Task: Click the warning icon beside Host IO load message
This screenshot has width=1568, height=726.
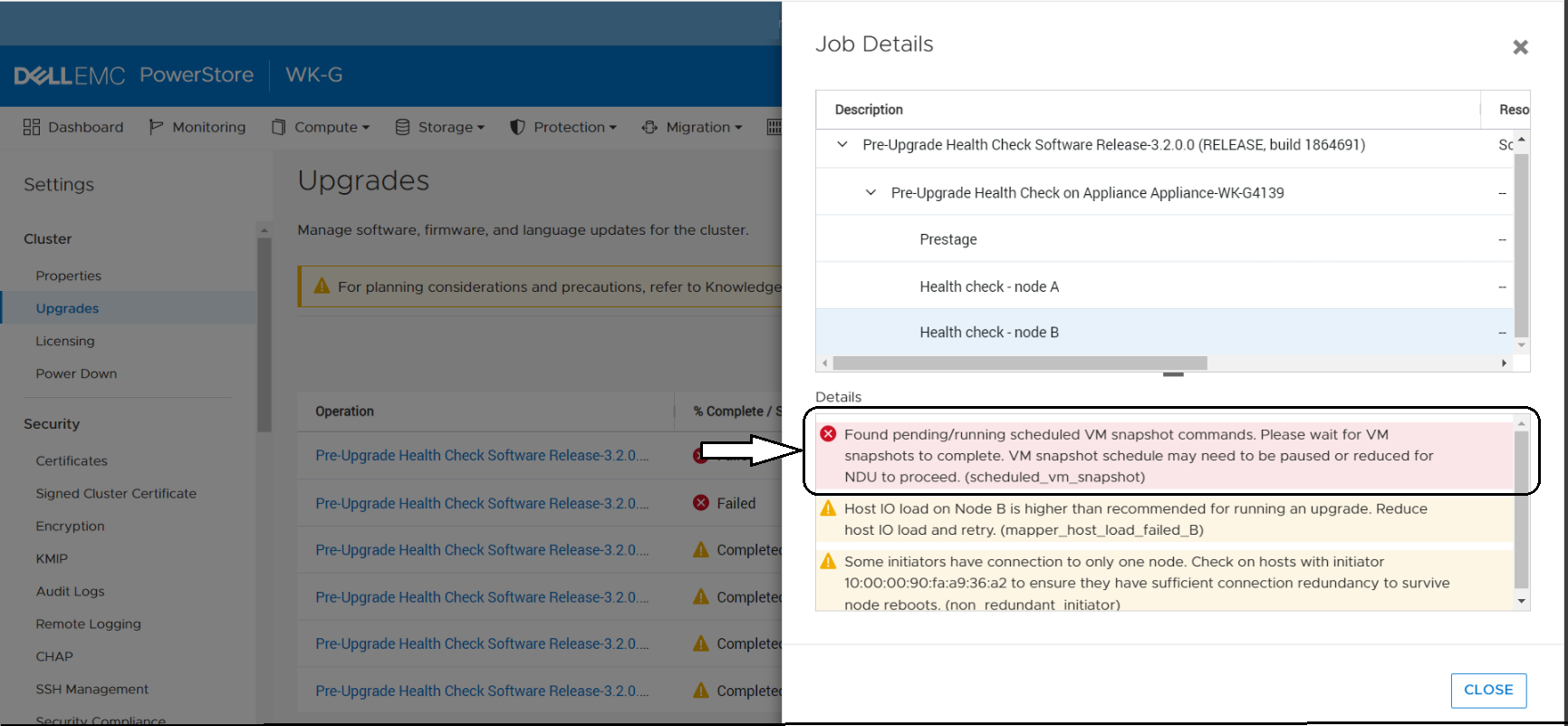Action: 828,508
